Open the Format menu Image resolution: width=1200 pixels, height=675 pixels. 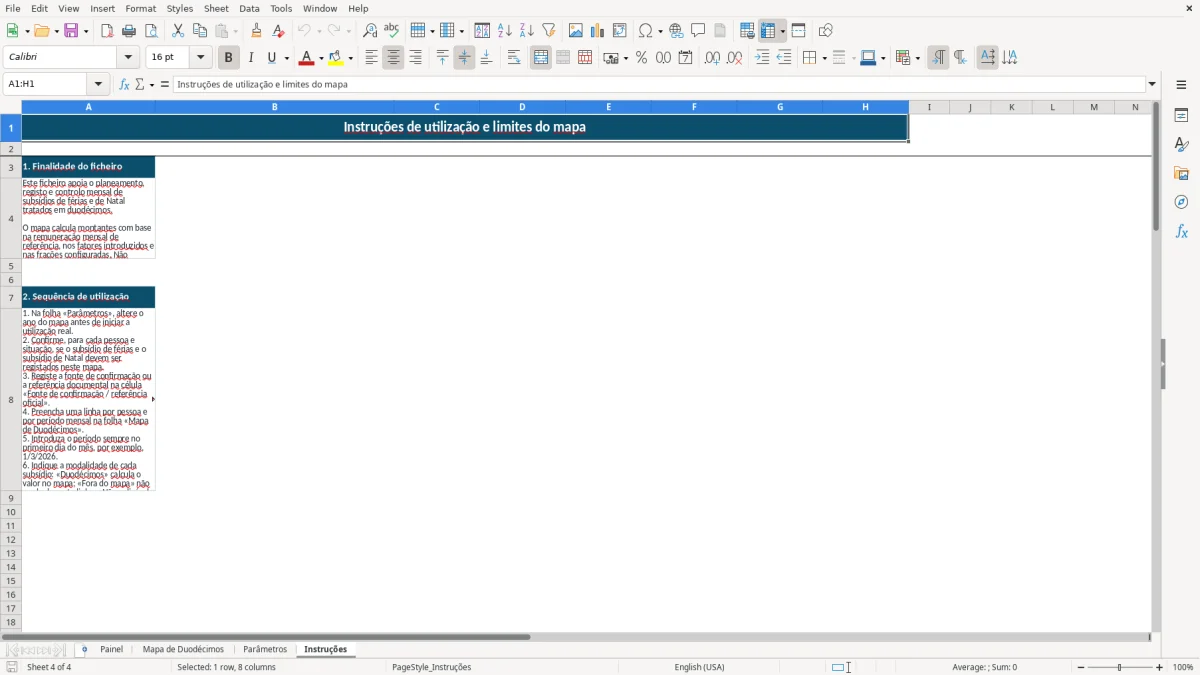[141, 8]
